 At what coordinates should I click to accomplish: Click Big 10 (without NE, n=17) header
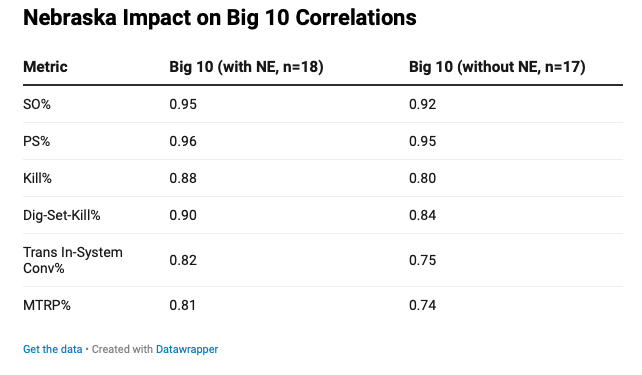[x=497, y=67]
